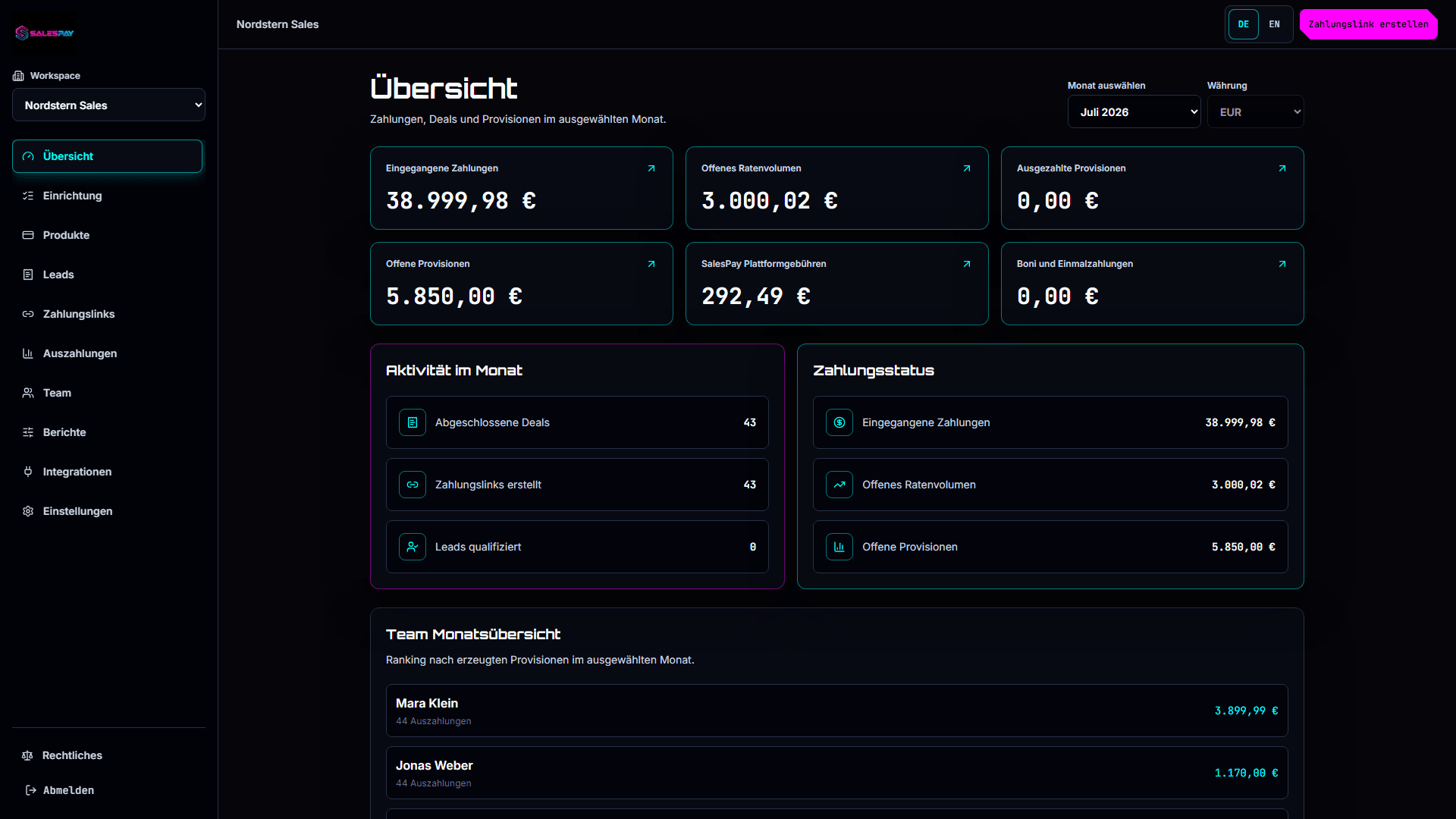Viewport: 1456px width, 819px height.
Task: Click the Berichte sliders icon
Action: point(28,432)
